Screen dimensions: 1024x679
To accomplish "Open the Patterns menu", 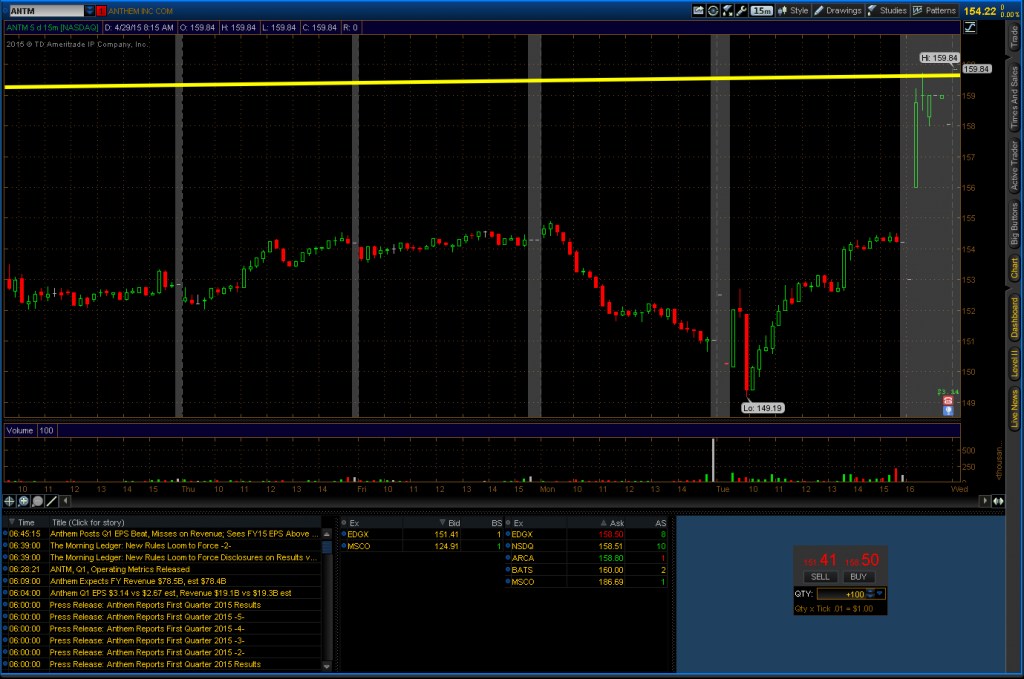I will [x=935, y=10].
